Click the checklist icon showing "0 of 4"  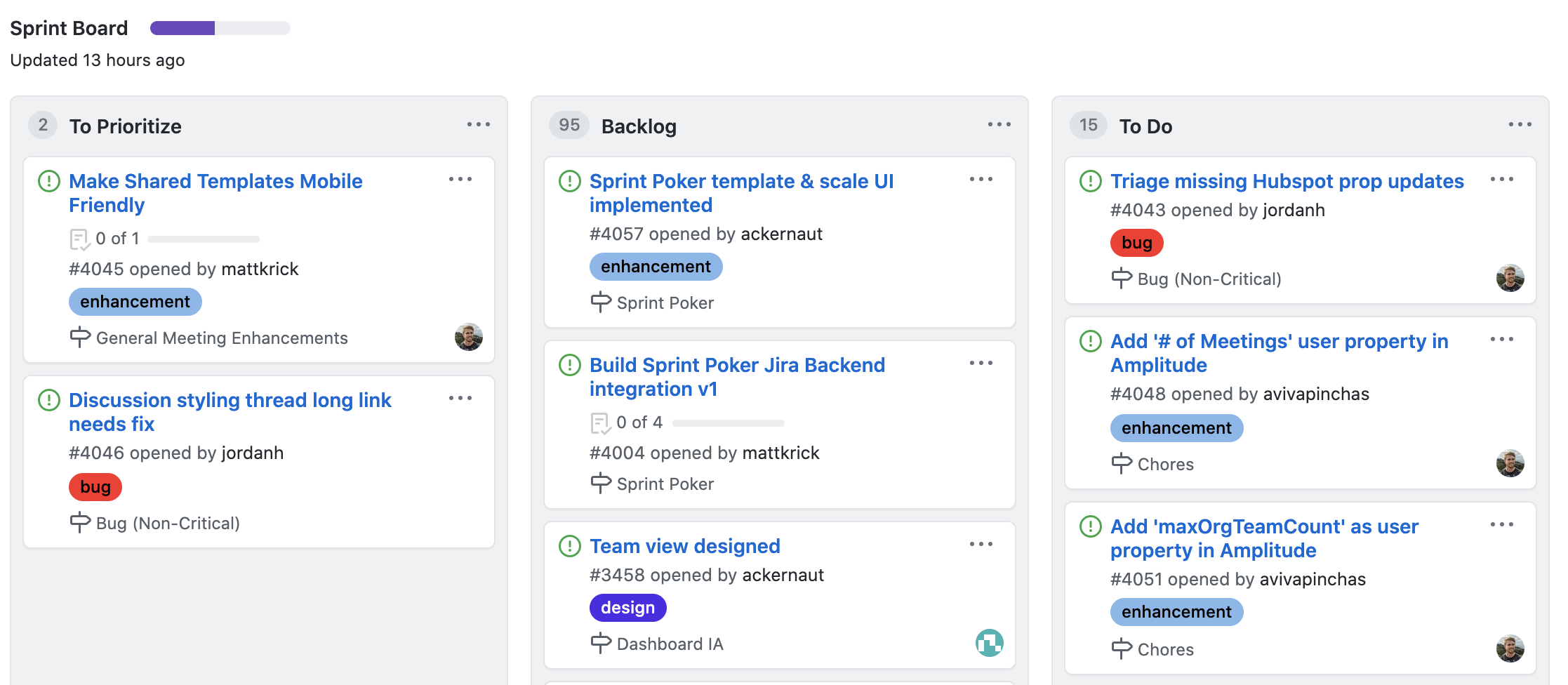coord(599,422)
